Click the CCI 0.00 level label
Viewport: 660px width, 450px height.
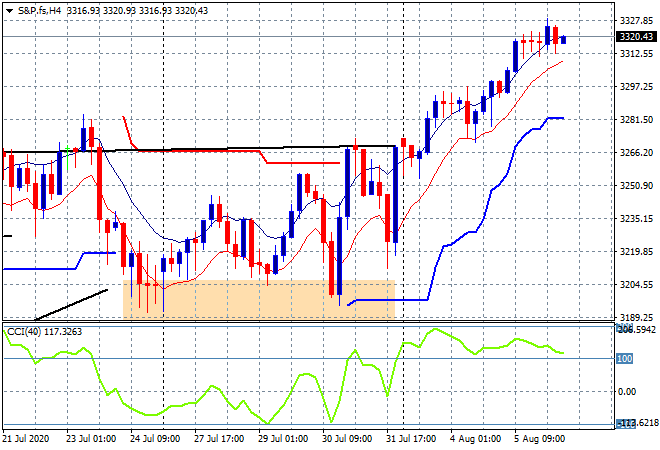point(627,392)
